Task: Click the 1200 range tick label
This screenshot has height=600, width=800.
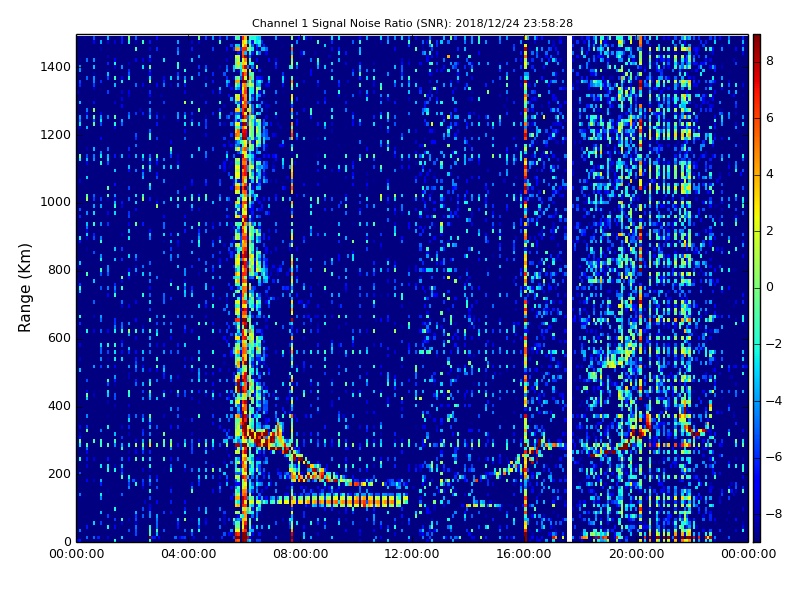Action: (x=56, y=135)
